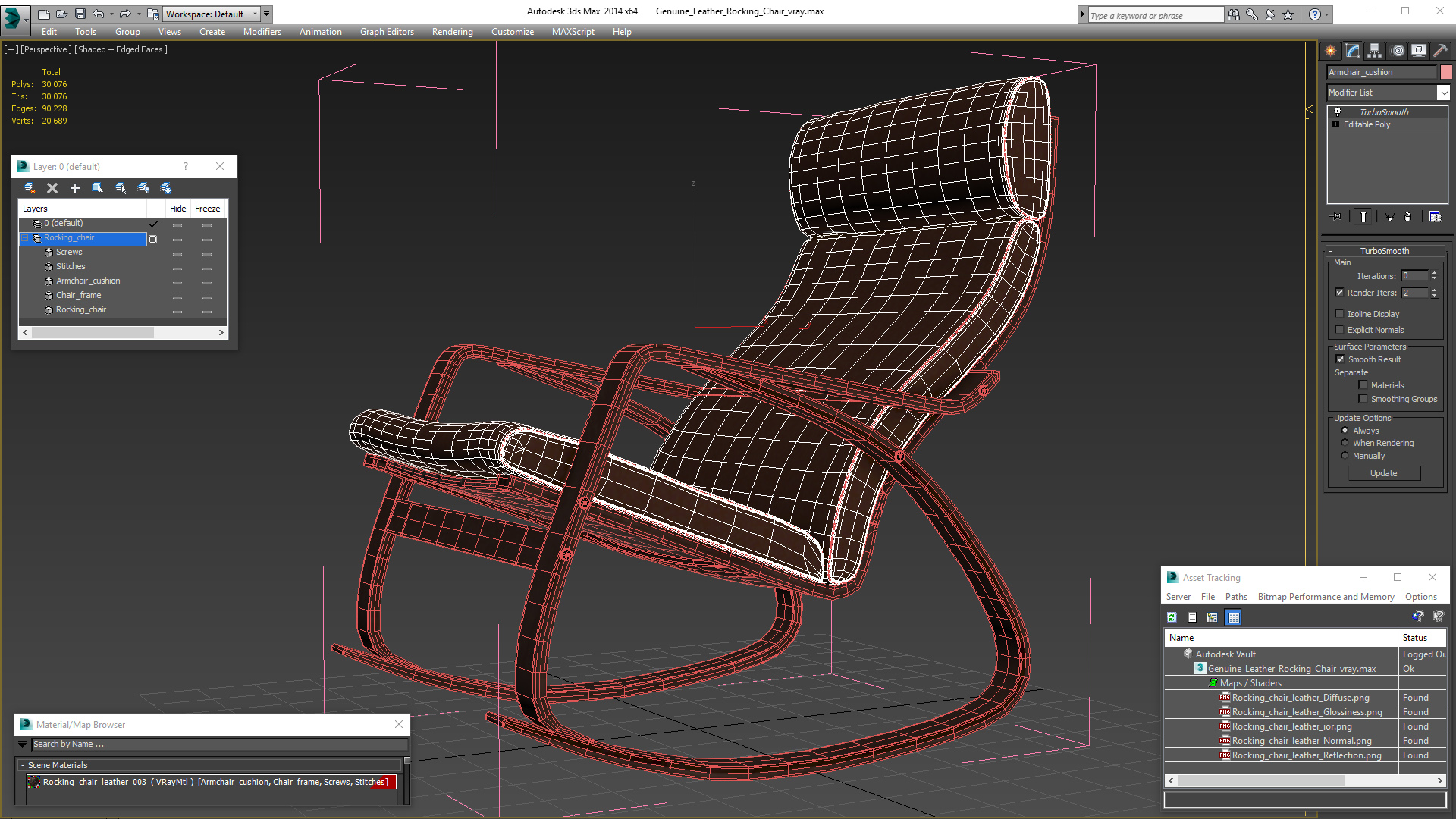The width and height of the screenshot is (1456, 819).
Task: Enable Isoline Display checkbox
Action: 1339,314
